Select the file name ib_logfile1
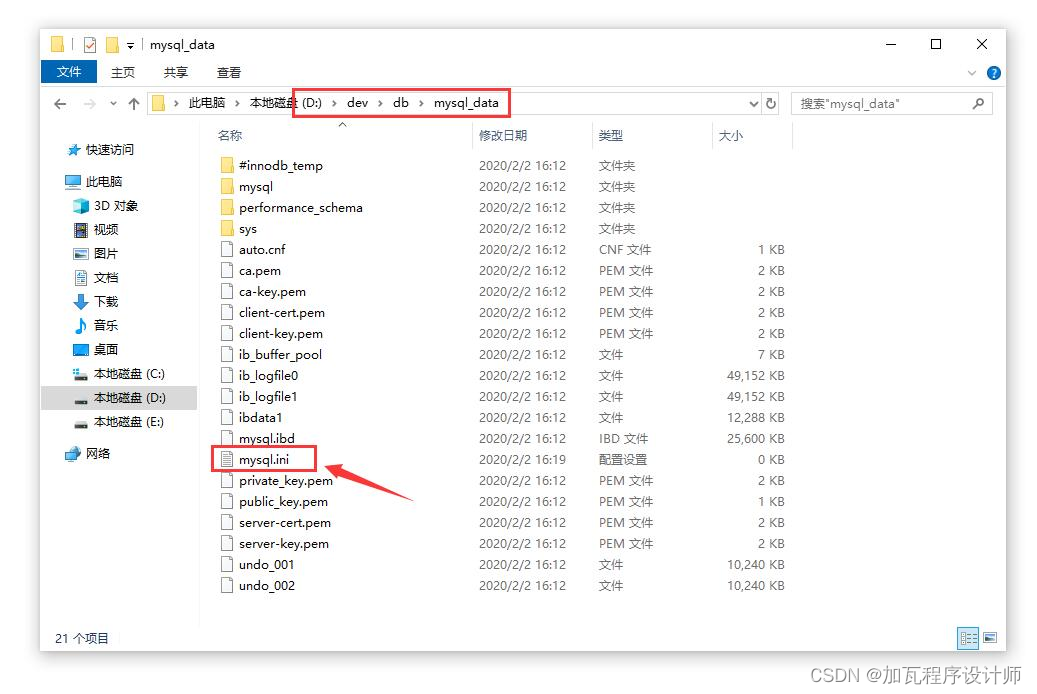The height and width of the screenshot is (694, 1037). (268, 396)
